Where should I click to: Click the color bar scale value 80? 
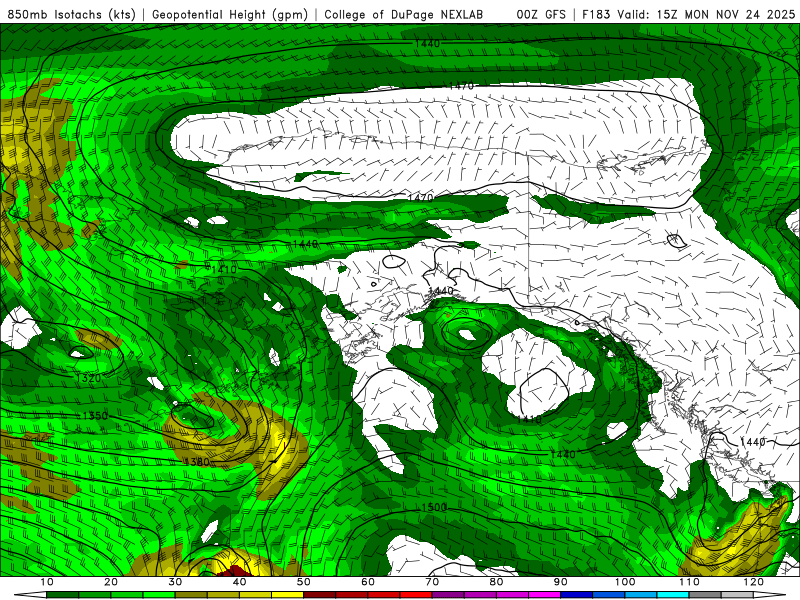click(x=496, y=582)
